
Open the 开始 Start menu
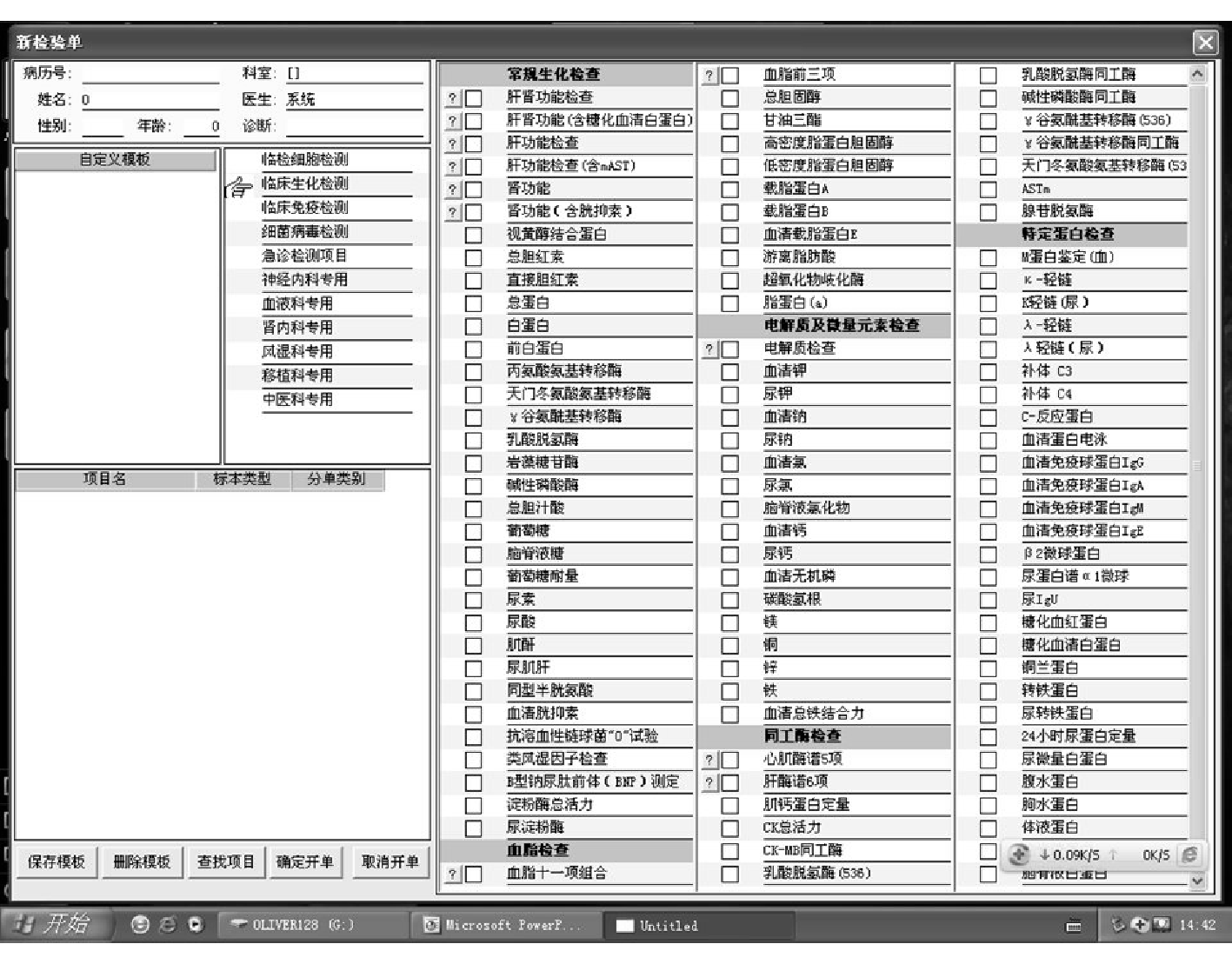click(57, 924)
